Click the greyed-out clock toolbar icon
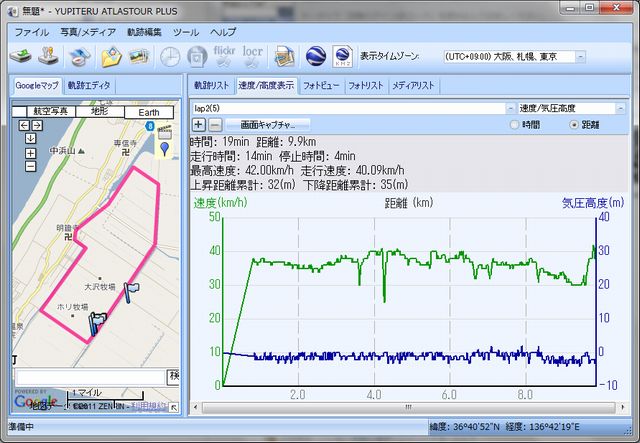640x443 pixels. click(170, 56)
